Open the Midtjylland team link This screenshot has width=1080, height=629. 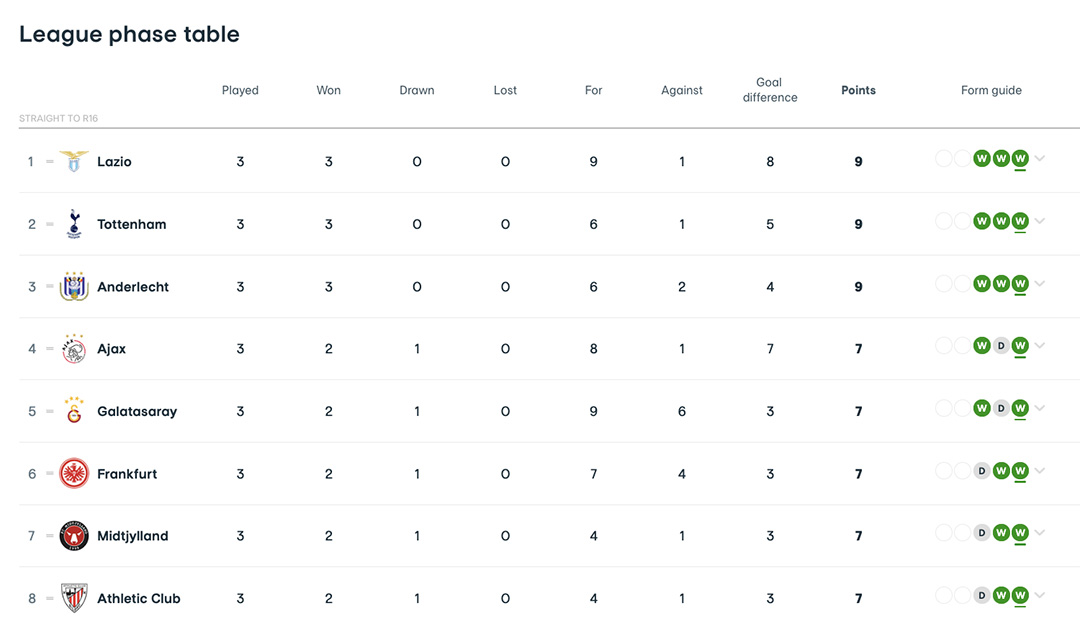[132, 536]
